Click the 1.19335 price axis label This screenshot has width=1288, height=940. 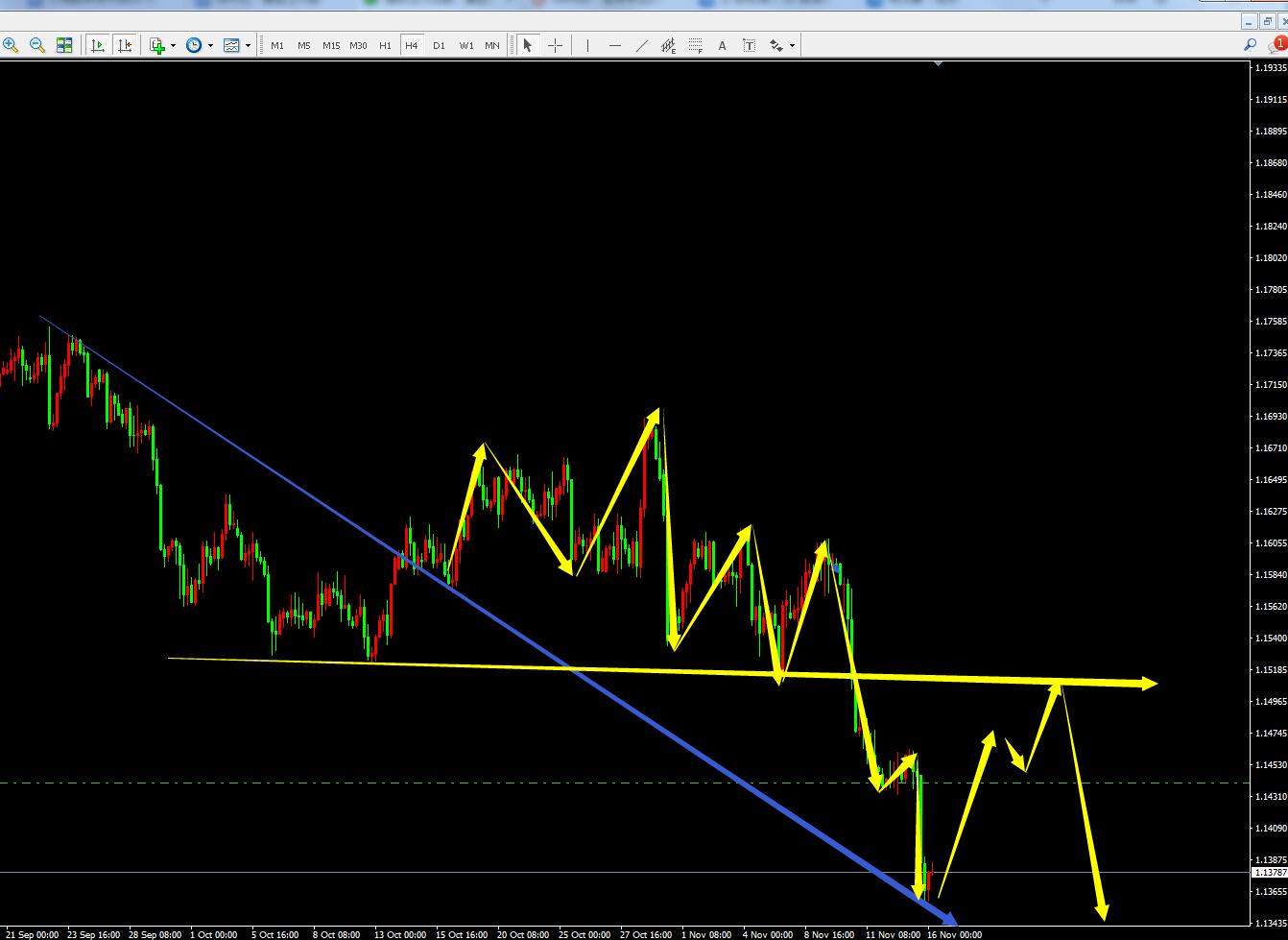point(1271,67)
